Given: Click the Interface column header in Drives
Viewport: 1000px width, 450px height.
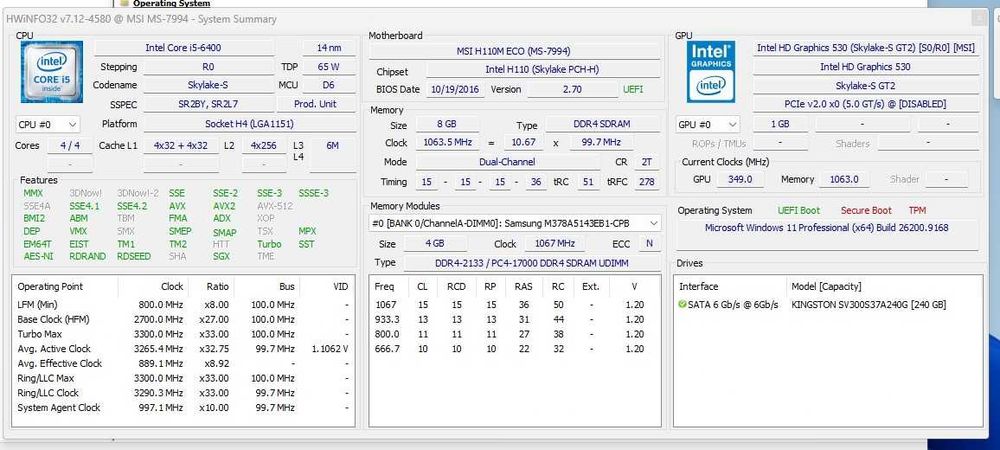Looking at the screenshot, I should 732,287.
